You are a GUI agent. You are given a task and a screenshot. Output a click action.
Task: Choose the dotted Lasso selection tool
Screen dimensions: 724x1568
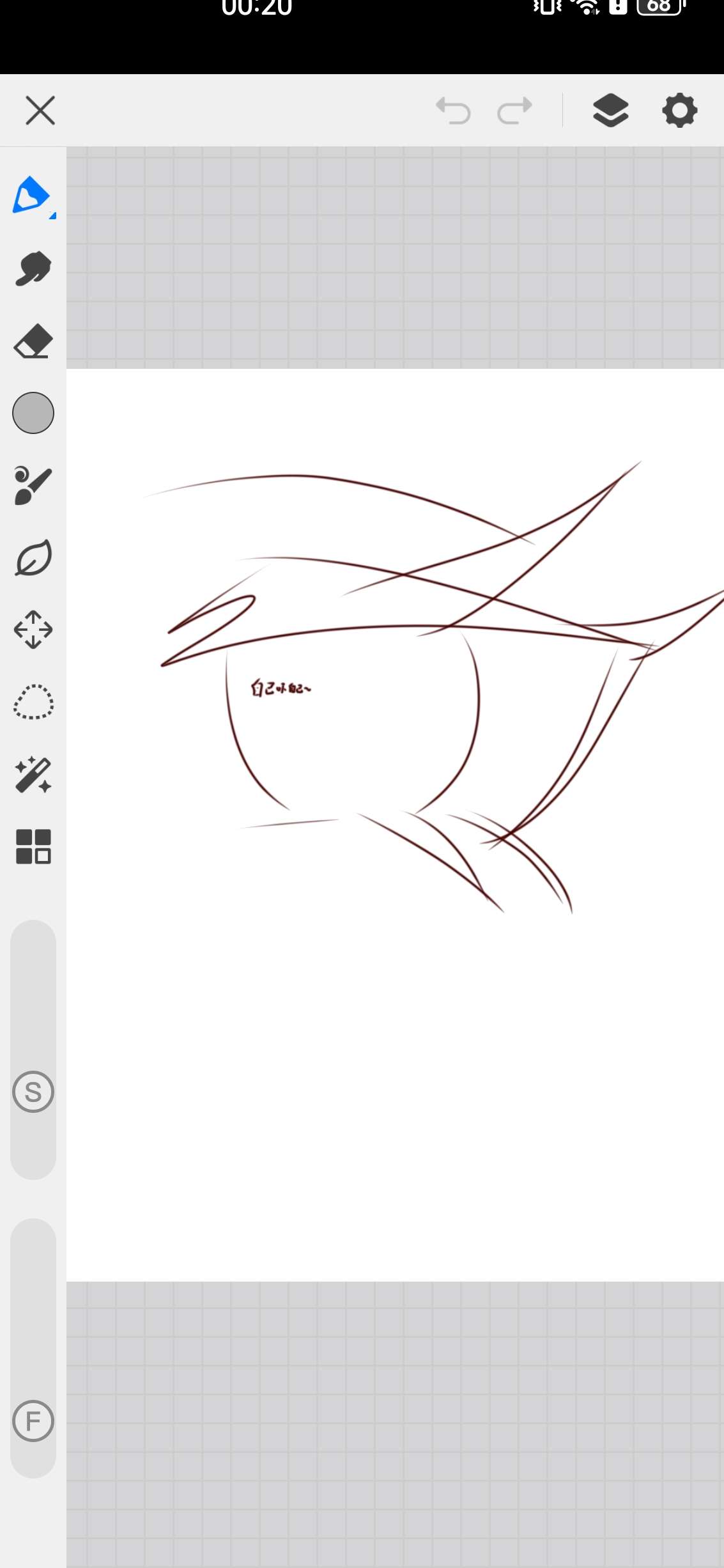(x=33, y=702)
